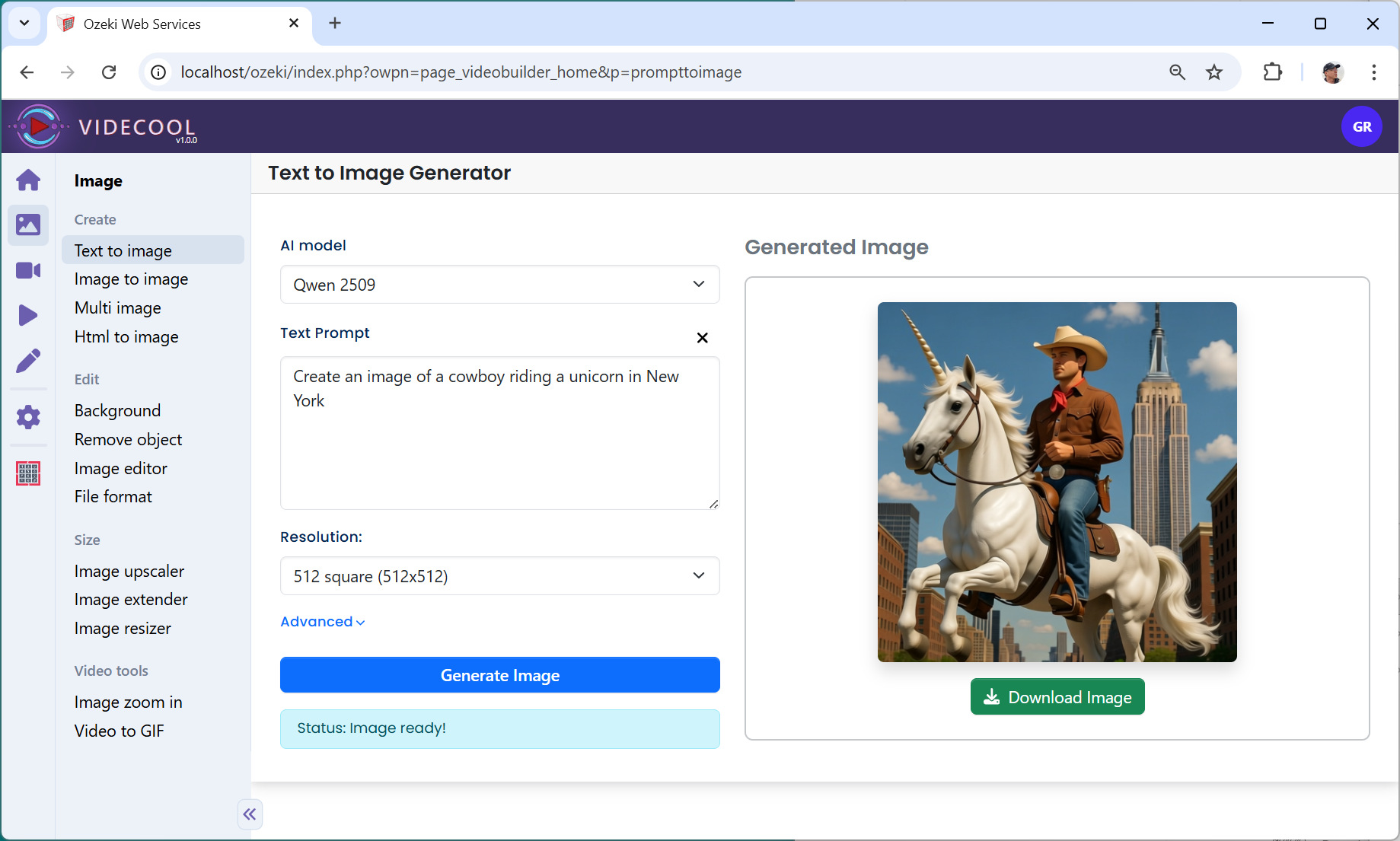Open the AI model dropdown
The width and height of the screenshot is (1400, 841).
499,285
